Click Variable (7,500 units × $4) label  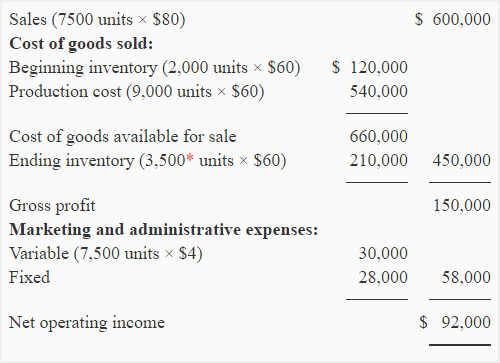pos(106,254)
